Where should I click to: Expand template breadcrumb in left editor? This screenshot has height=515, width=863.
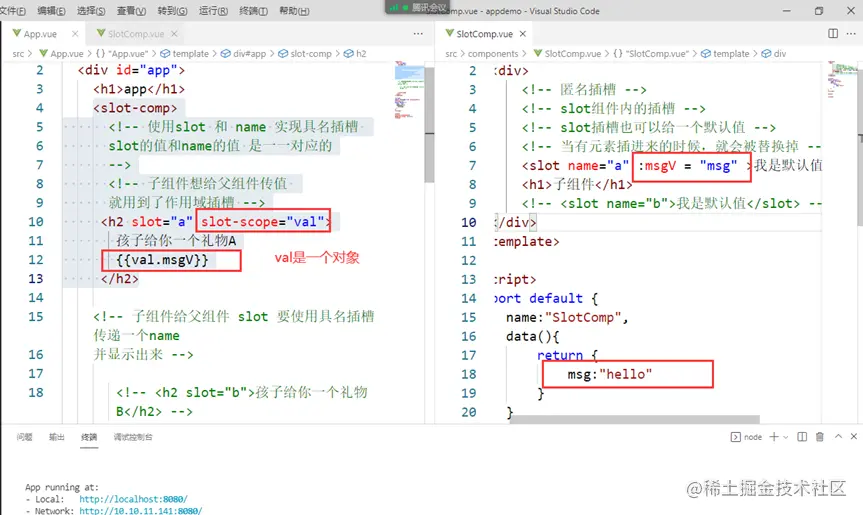(185, 54)
